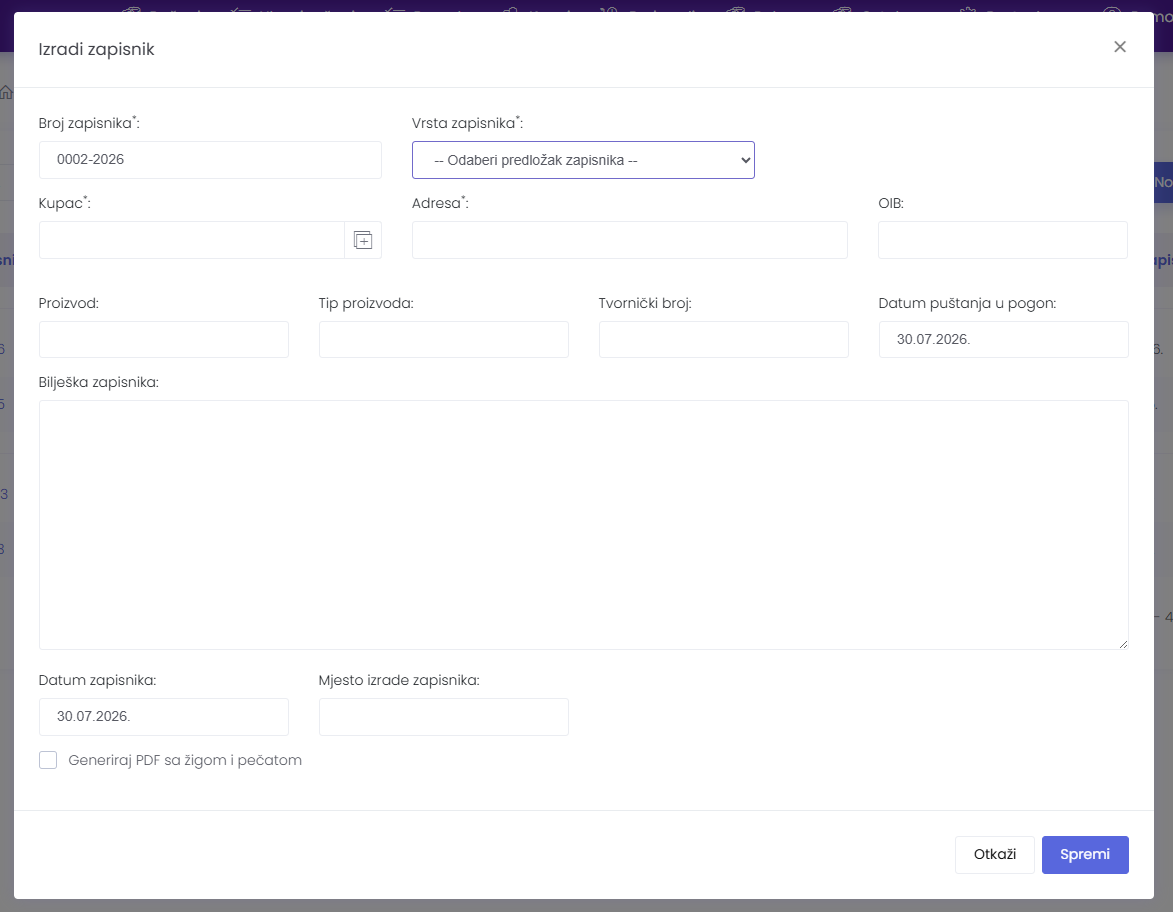This screenshot has height=912, width=1173.
Task: Click the Proizvod input field
Action: point(164,340)
